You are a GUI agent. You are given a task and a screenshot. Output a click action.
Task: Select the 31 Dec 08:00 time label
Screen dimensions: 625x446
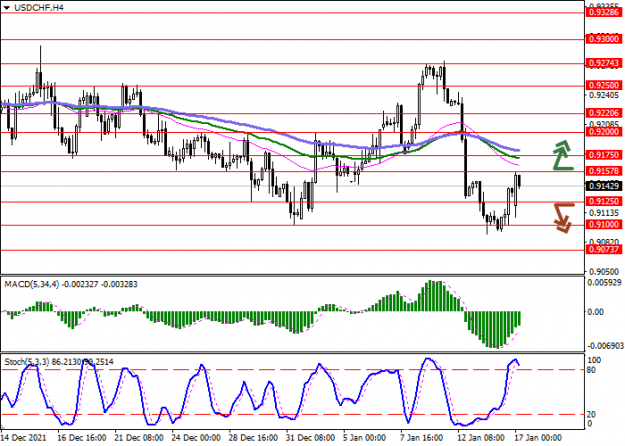311,438
